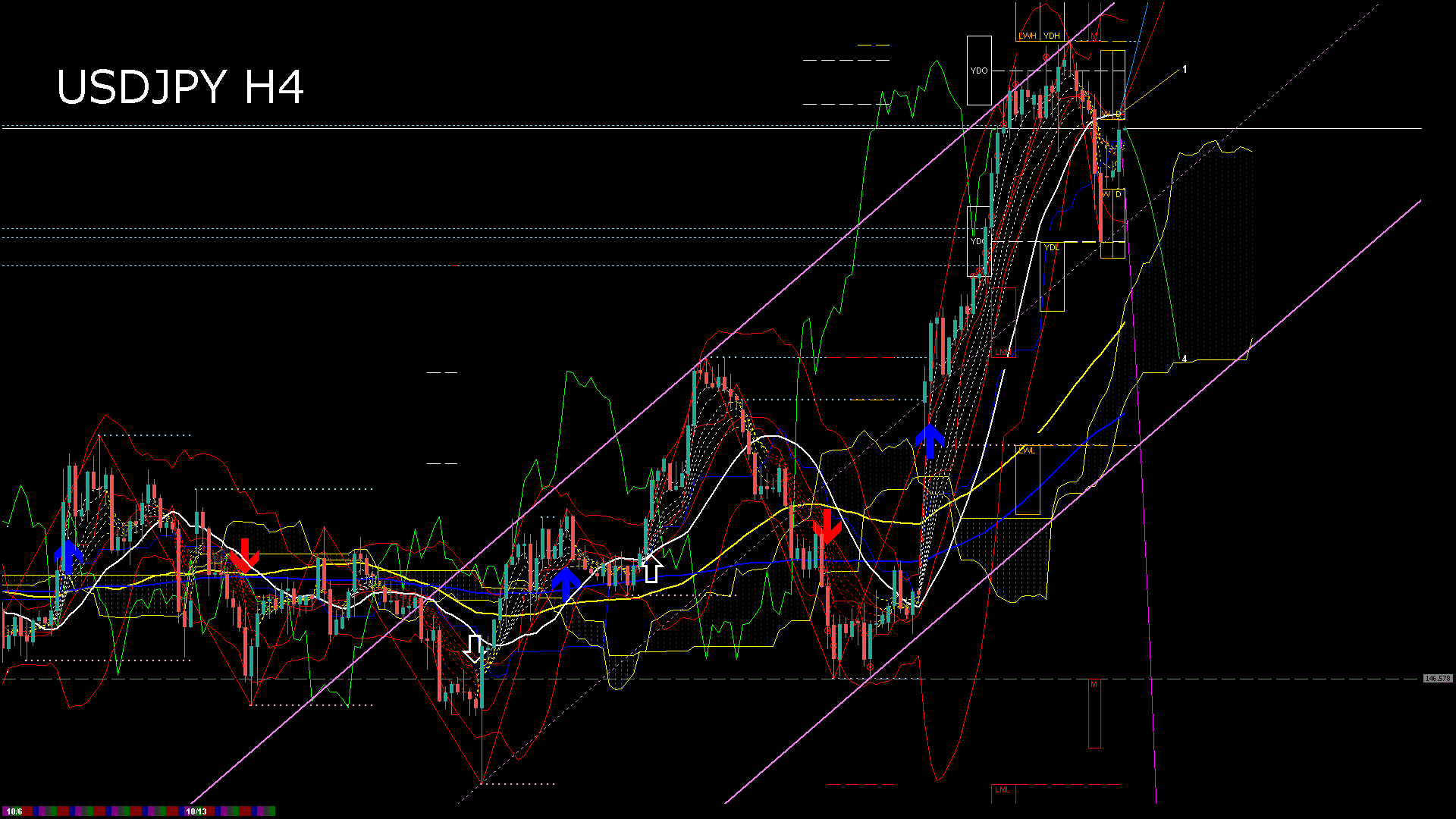
Task: Click the leftmost blue up arrow signal
Action: [x=68, y=556]
